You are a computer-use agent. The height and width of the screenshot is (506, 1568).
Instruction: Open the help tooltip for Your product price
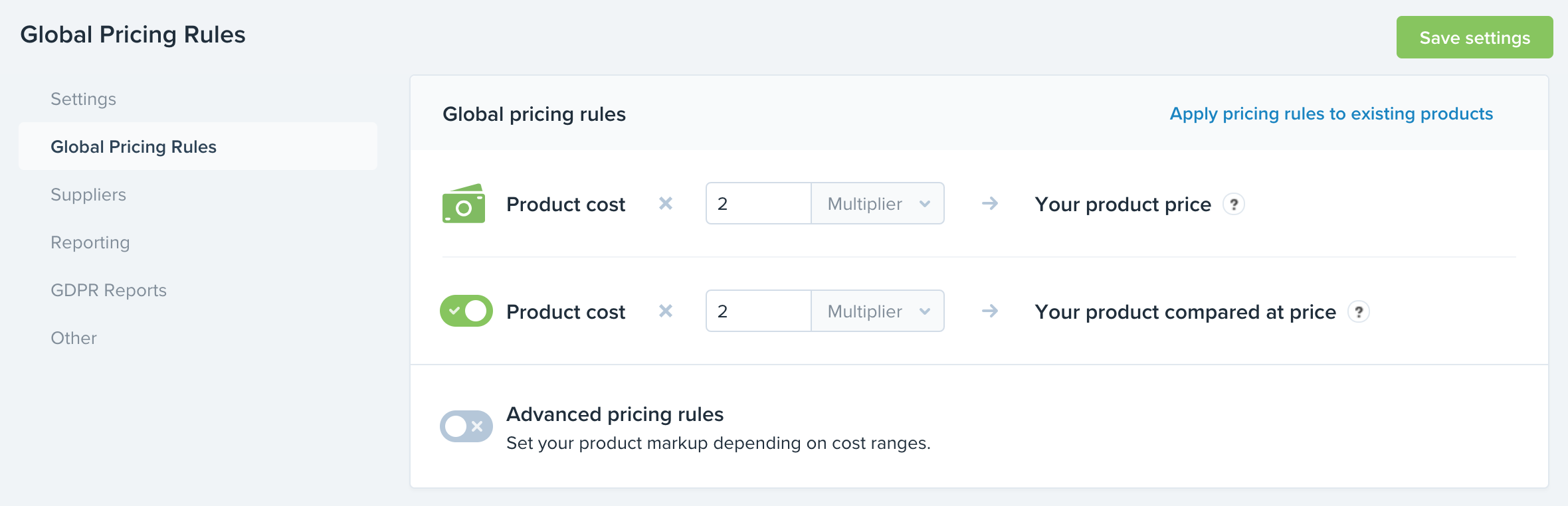point(1234,205)
